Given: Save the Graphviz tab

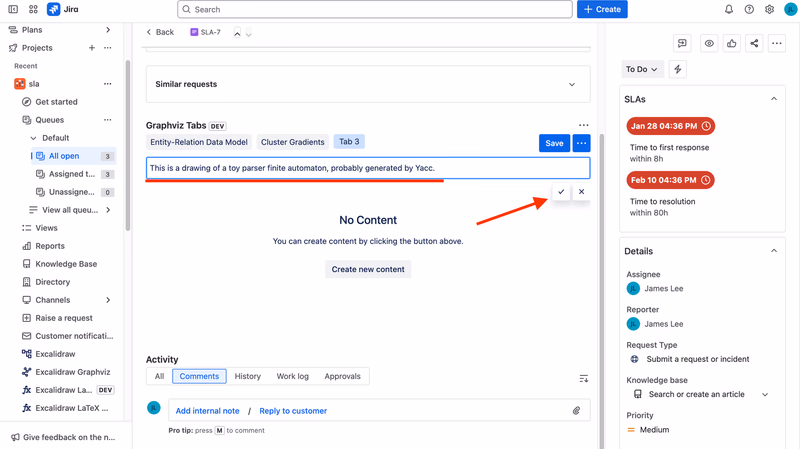Looking at the screenshot, I should point(554,143).
